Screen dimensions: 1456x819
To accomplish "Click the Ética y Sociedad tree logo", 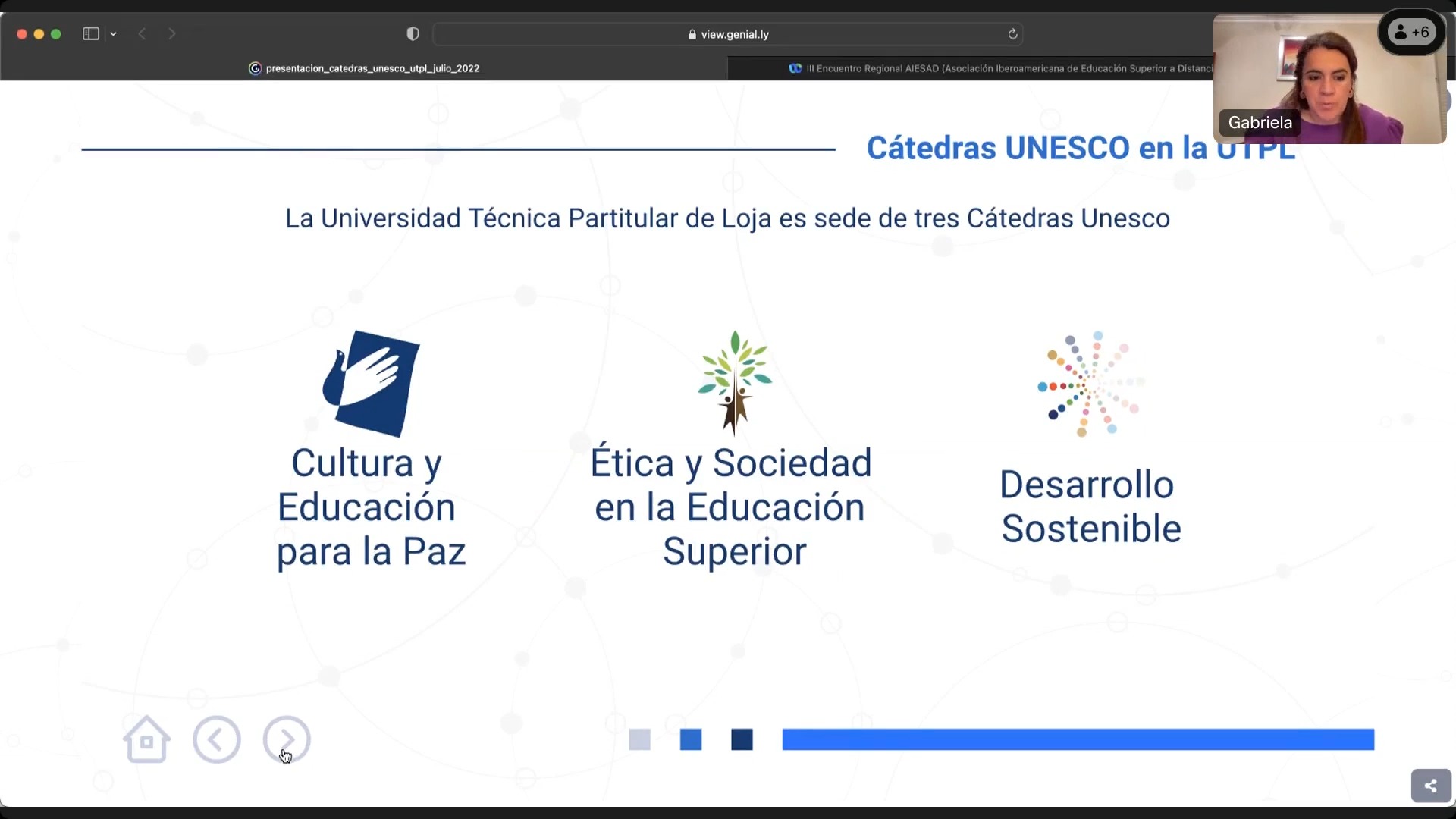I will 734,383.
